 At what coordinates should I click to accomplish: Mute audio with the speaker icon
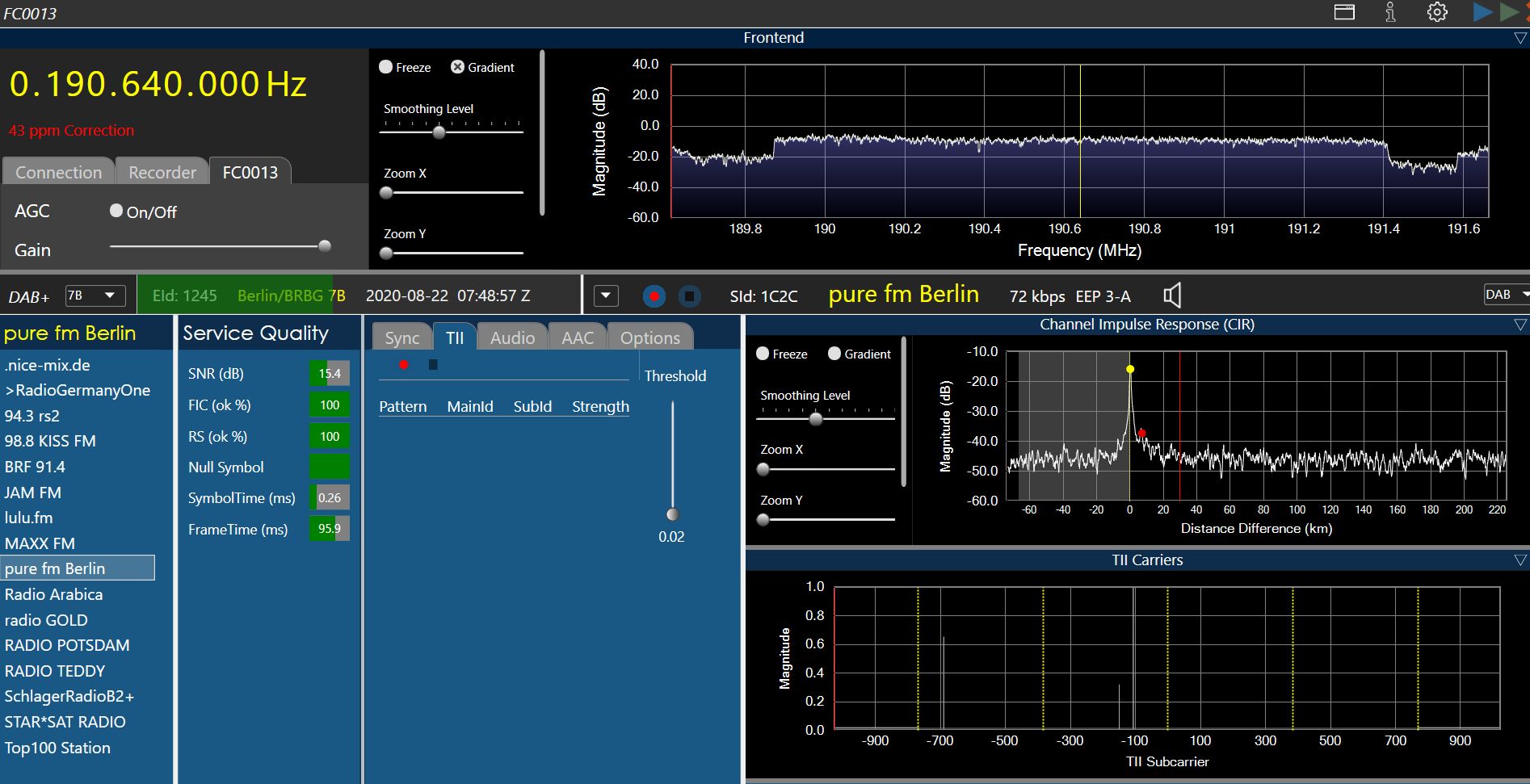tap(1172, 296)
